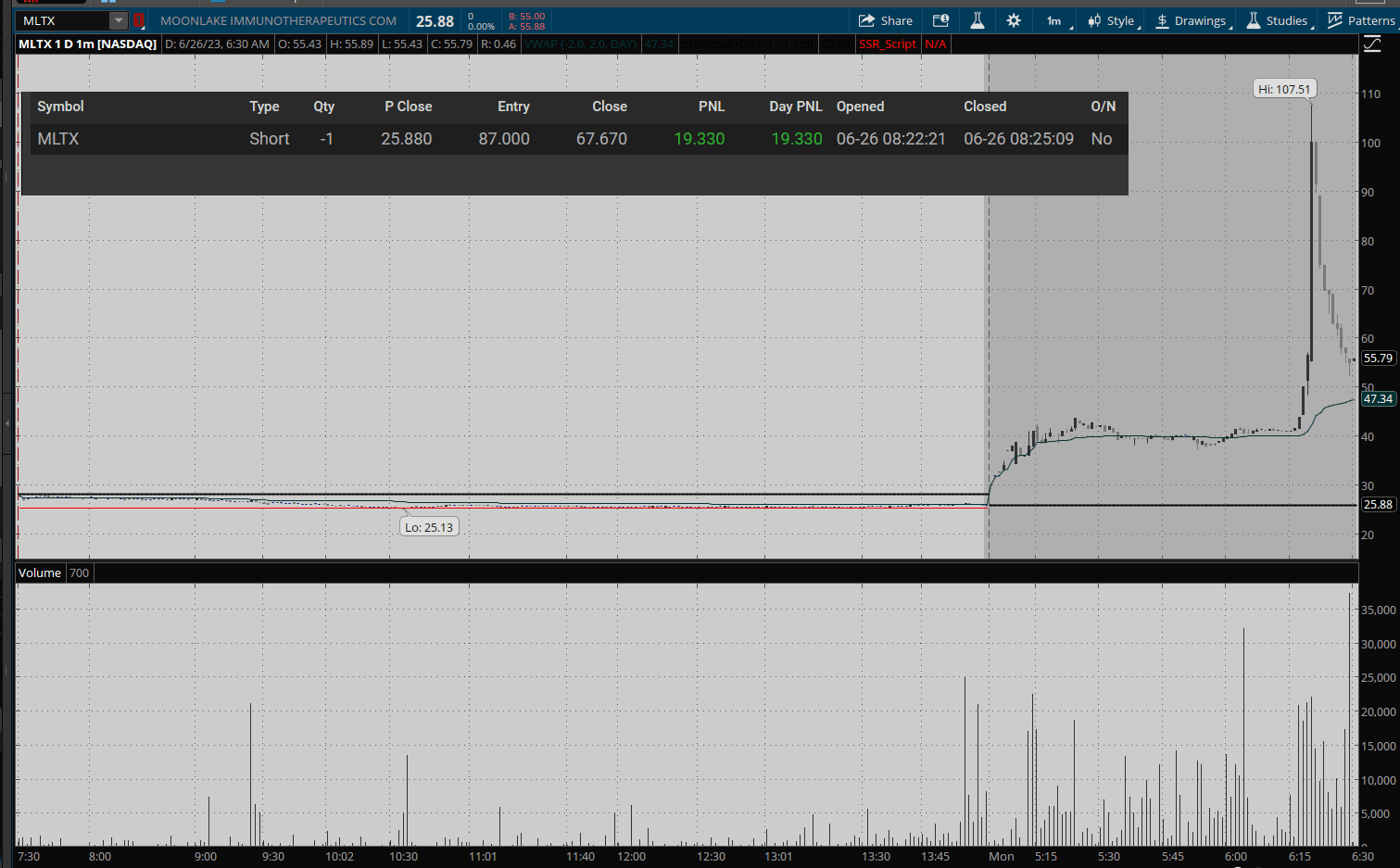Screen dimensions: 1400x868
Task: Click the bid price B: 55.00
Action: 527,16
